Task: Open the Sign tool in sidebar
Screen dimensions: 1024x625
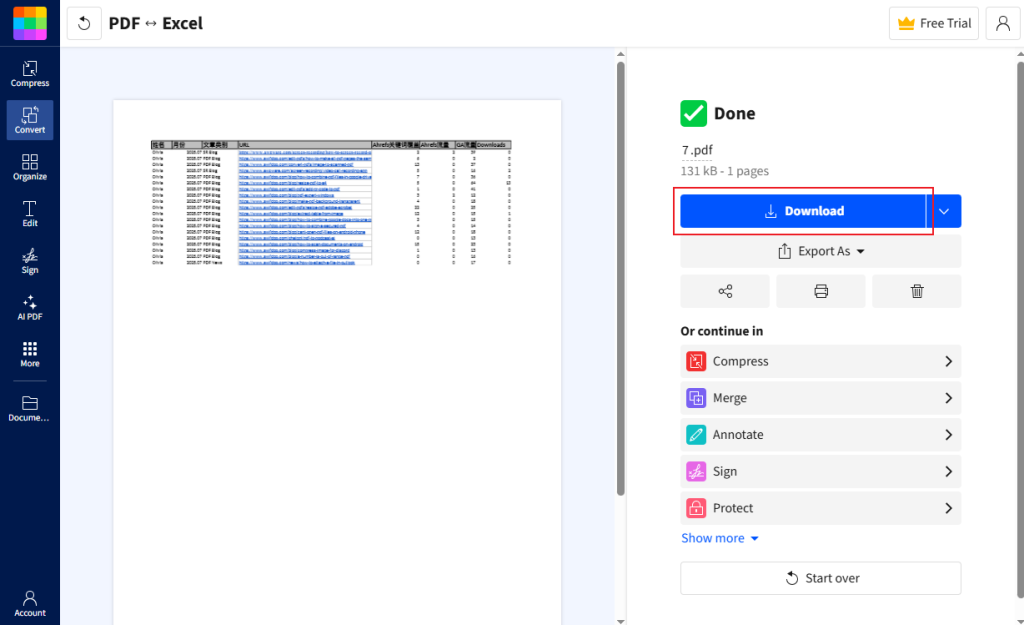Action: [30, 260]
